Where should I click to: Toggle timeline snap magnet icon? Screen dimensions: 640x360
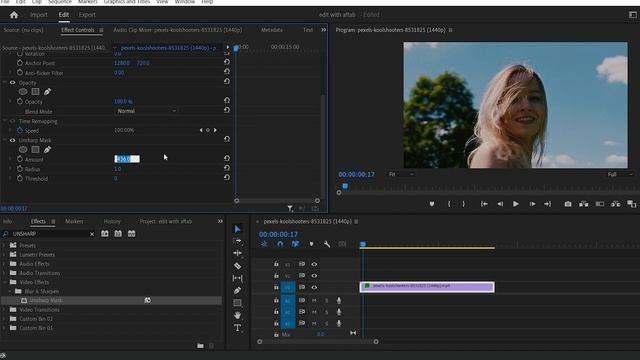pyautogui.click(x=280, y=244)
